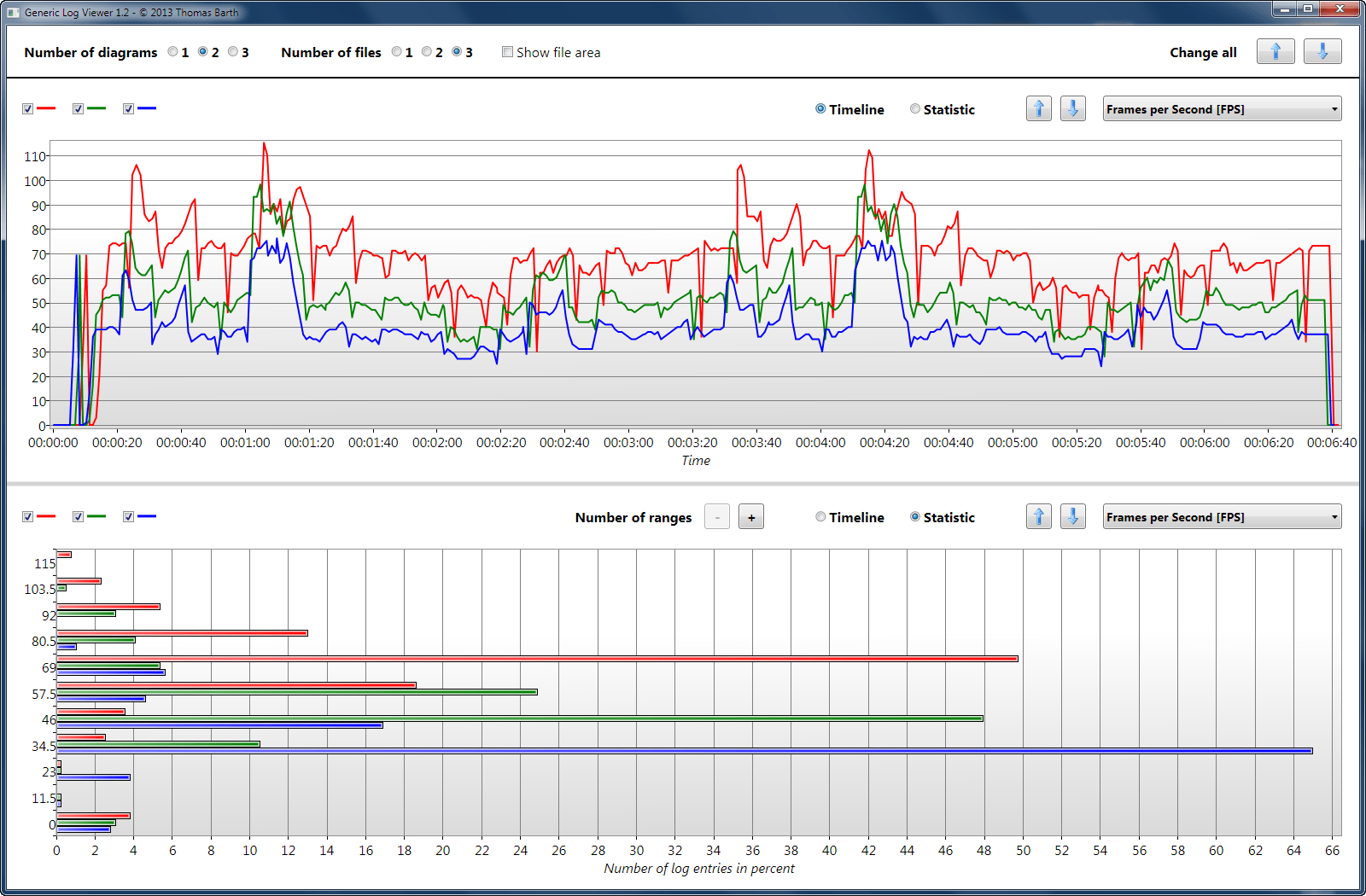The width and height of the screenshot is (1366, 896).
Task: Toggle green series checkbox in top diagram
Action: [79, 108]
